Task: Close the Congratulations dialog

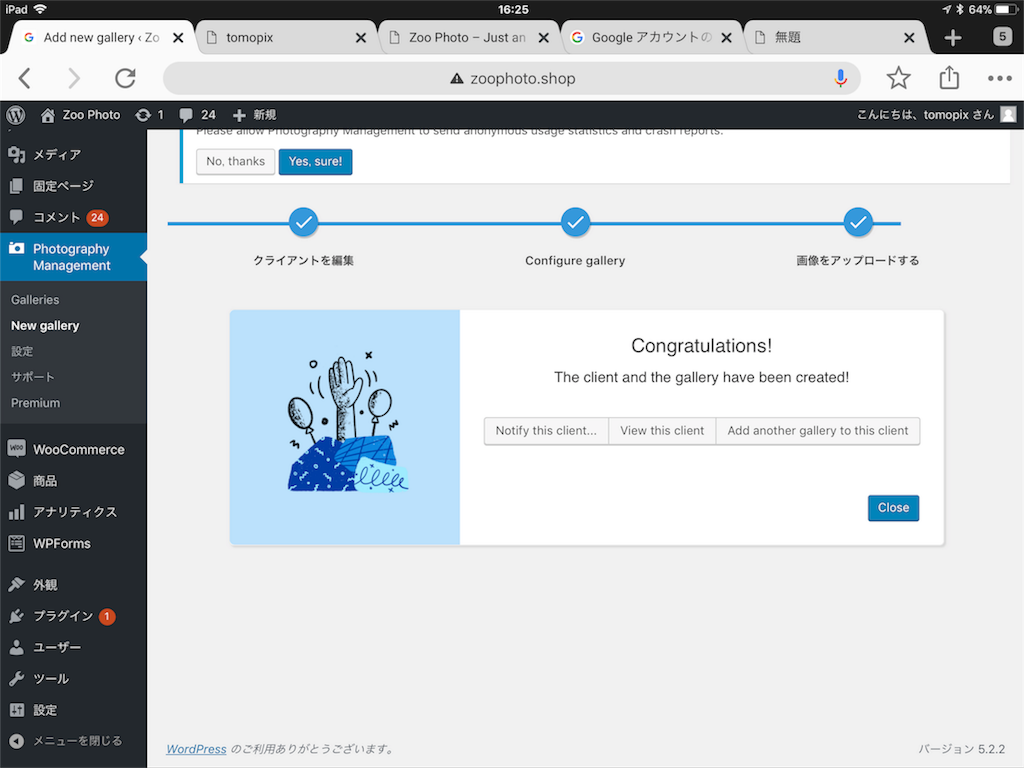Action: pyautogui.click(x=893, y=508)
